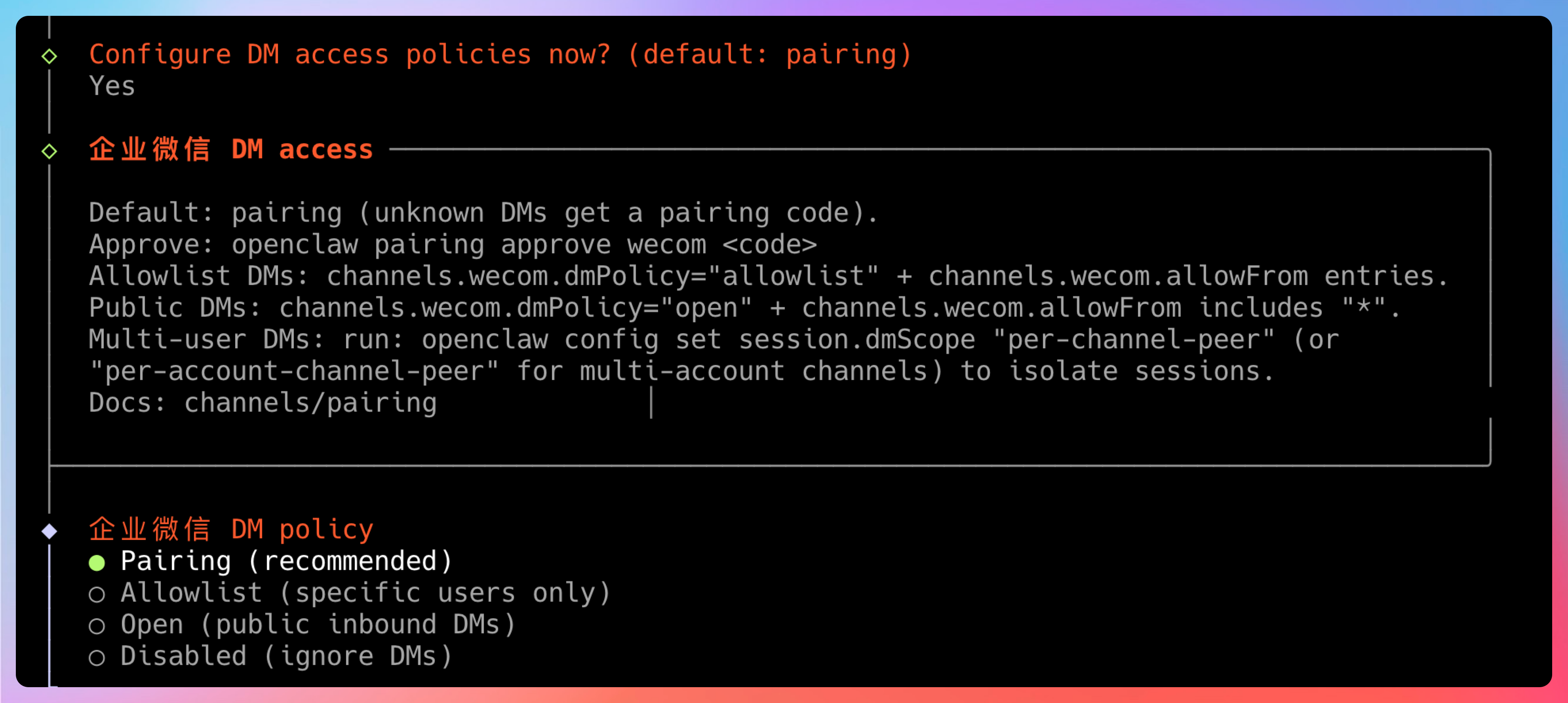Viewport: 1568px width, 703px height.
Task: Click the filled green Pairing radio dot
Action: [97, 562]
